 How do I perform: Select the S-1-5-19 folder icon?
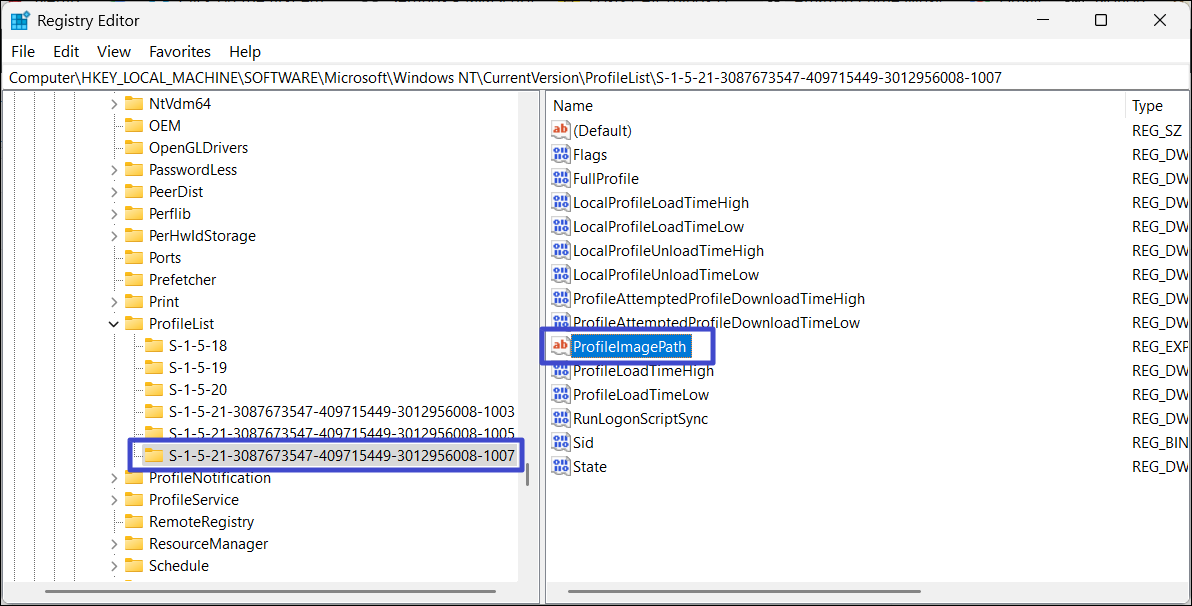154,368
